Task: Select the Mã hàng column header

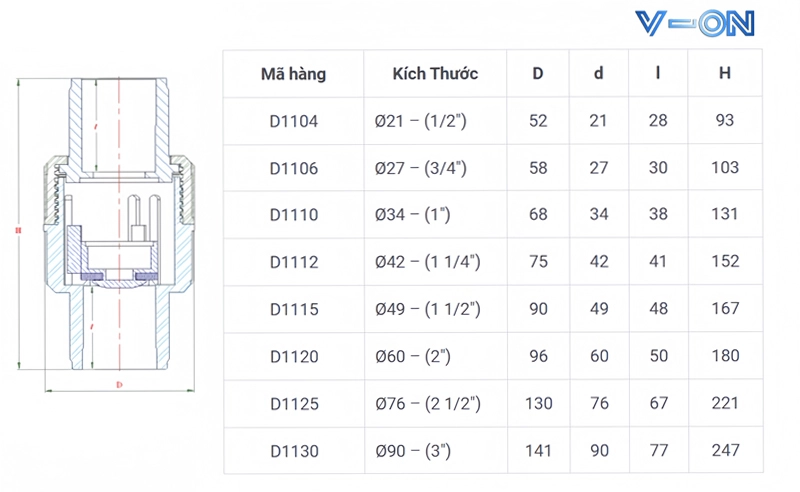Action: point(293,74)
